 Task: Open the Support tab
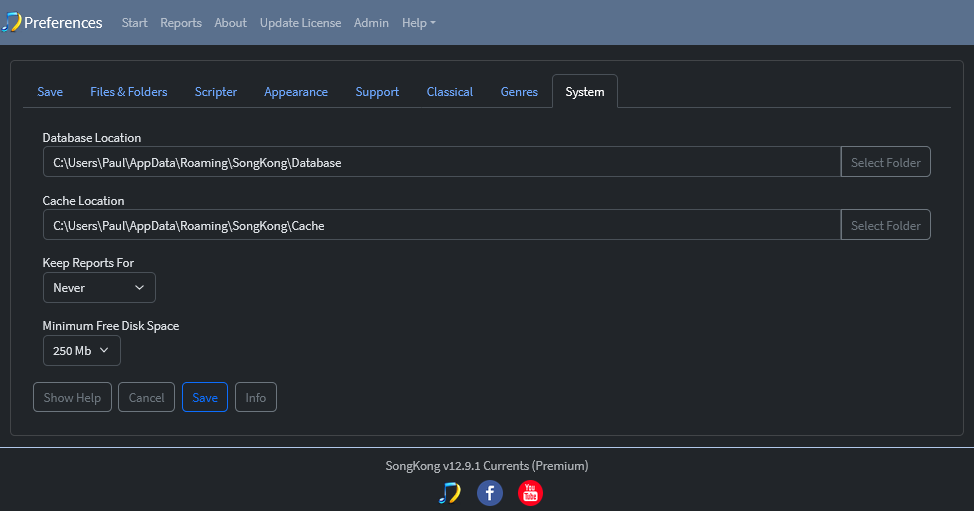tap(377, 92)
